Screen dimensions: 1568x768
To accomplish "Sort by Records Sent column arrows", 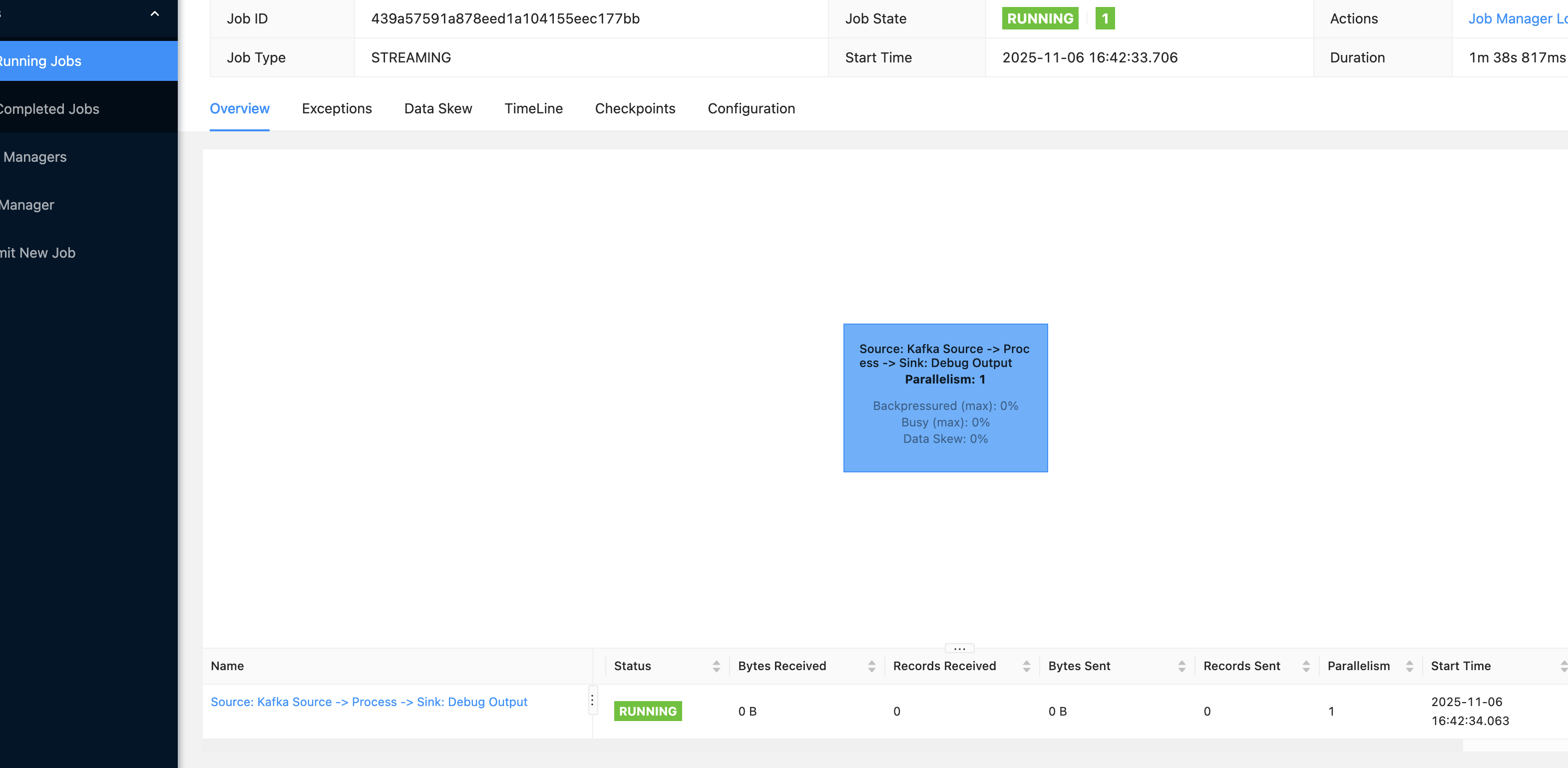I will 1306,666.
